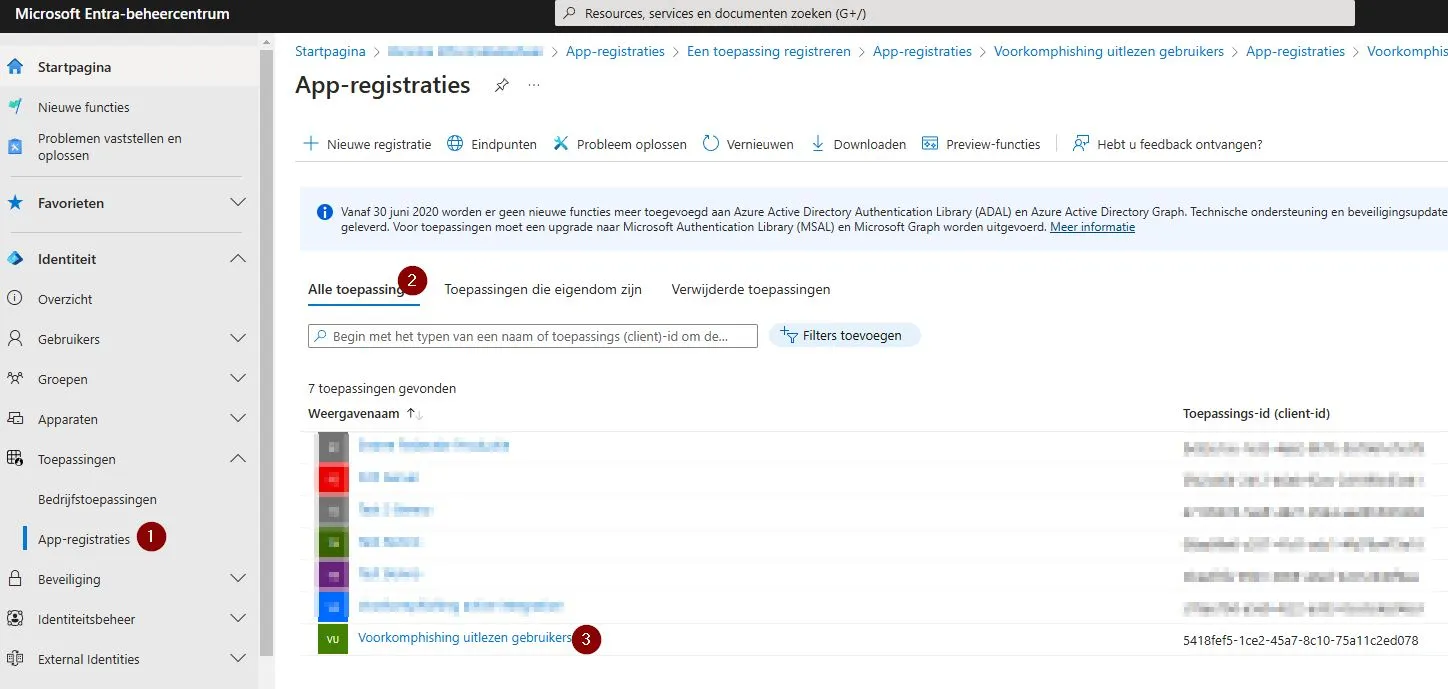This screenshot has width=1448, height=689.
Task: Click the External Identities icon
Action: pyautogui.click(x=15, y=659)
